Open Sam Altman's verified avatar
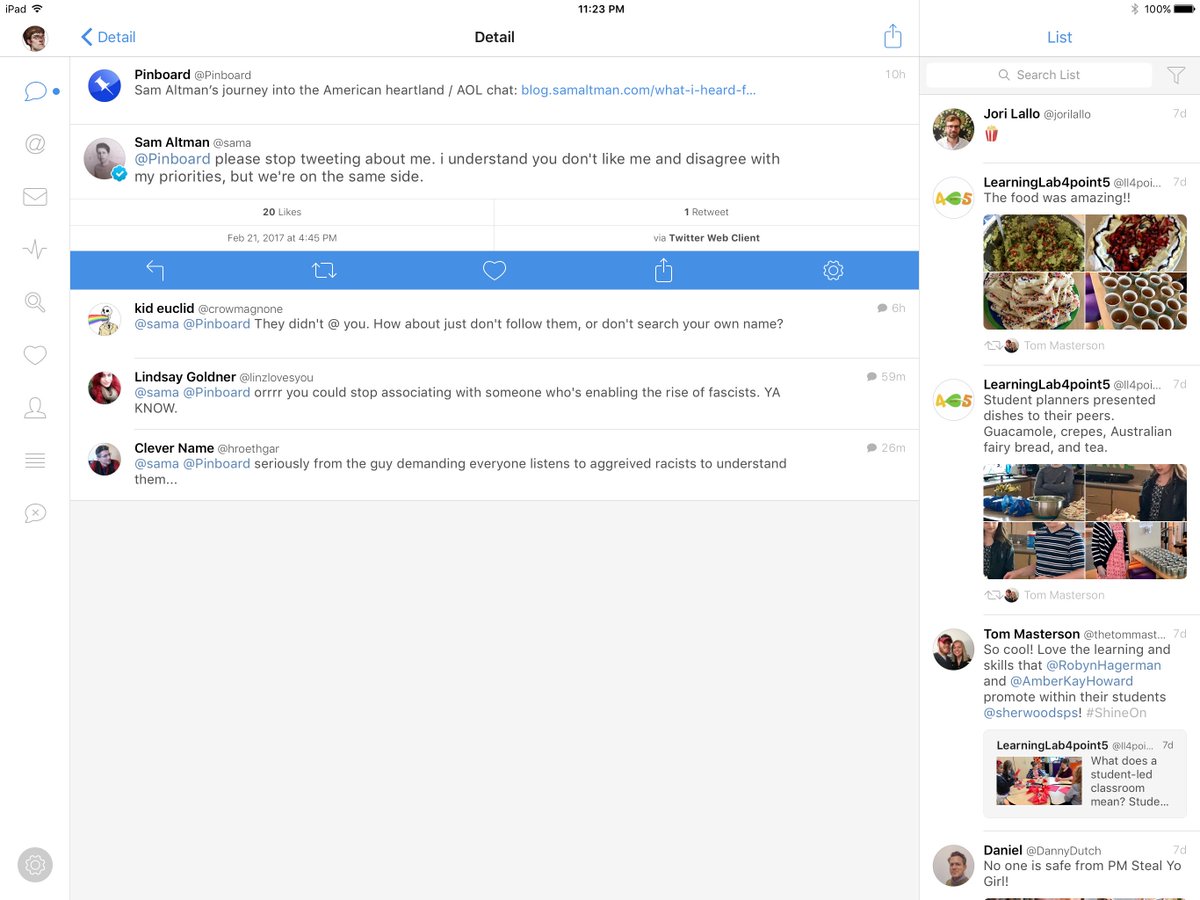The height and width of the screenshot is (900, 1200). coord(104,159)
